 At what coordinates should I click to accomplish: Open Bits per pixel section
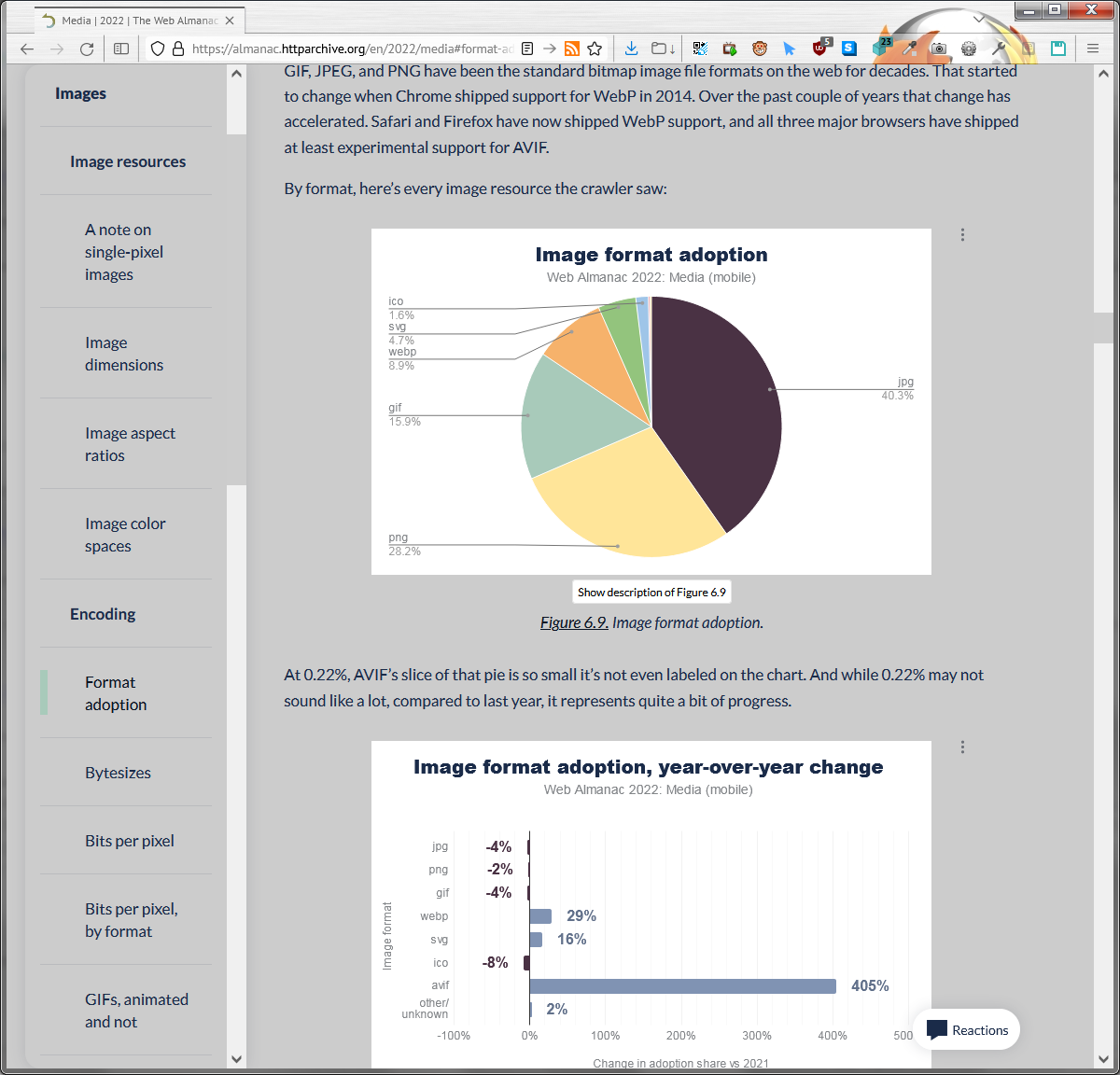coord(130,841)
